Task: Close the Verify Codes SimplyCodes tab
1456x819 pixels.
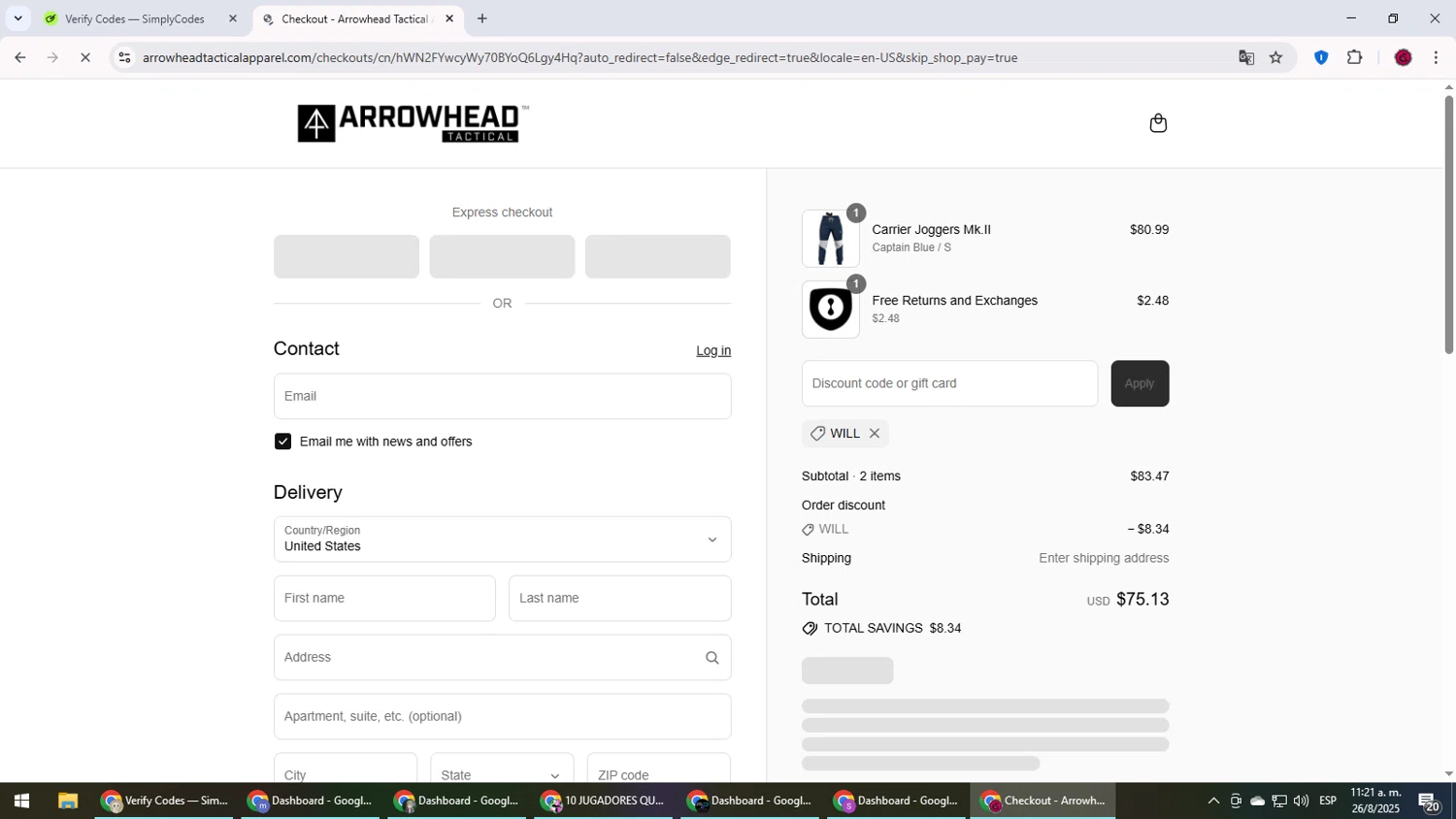Action: click(x=232, y=18)
